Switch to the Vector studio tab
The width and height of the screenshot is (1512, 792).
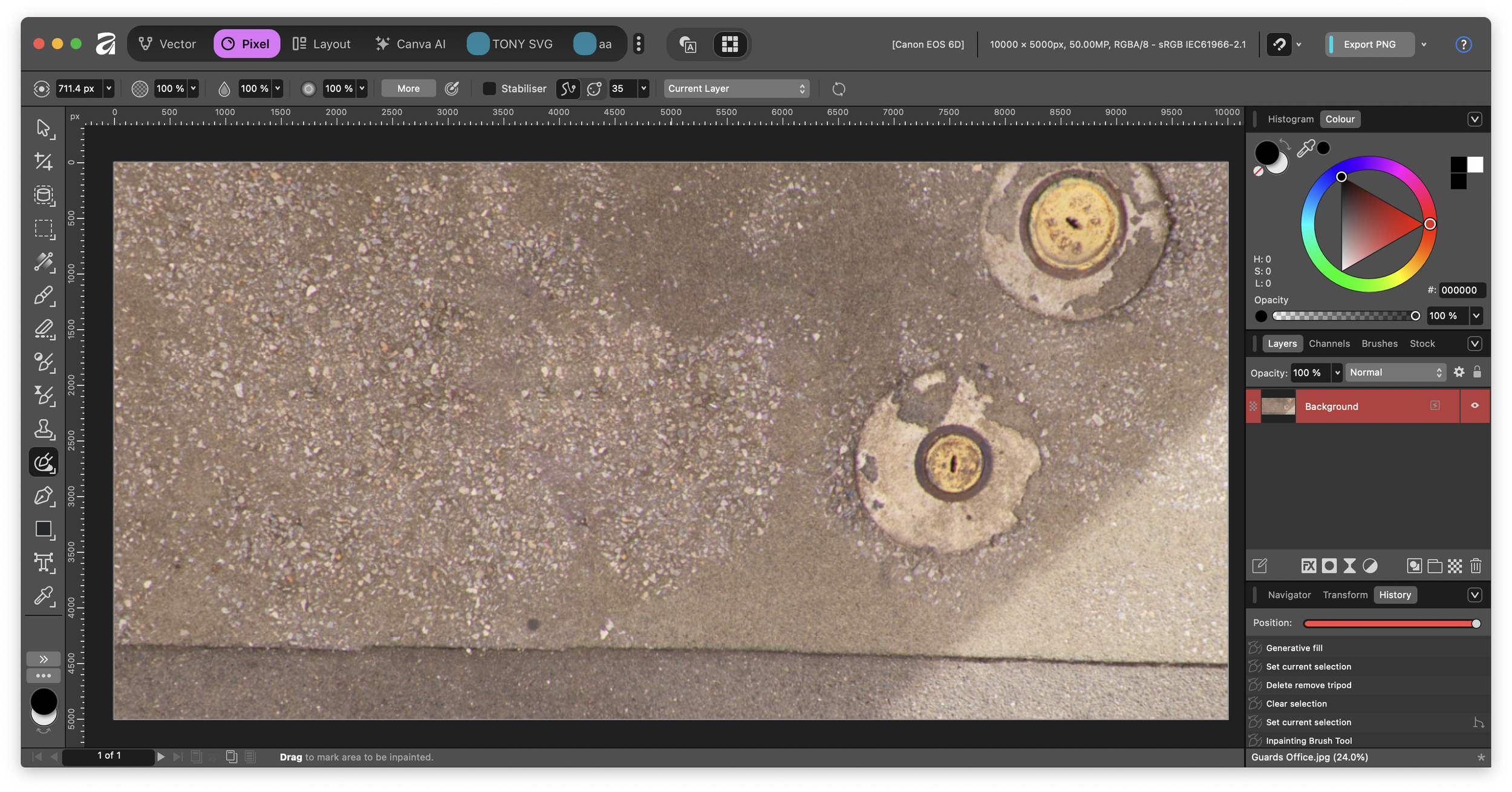pos(168,44)
